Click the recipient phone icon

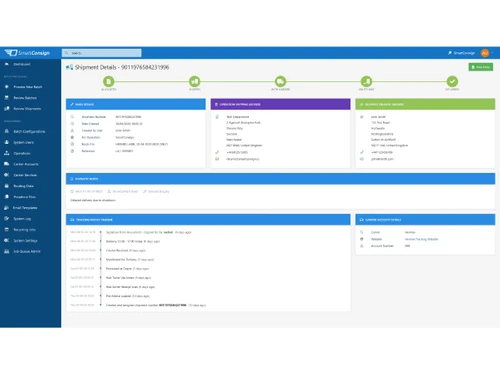pyautogui.click(x=362, y=152)
